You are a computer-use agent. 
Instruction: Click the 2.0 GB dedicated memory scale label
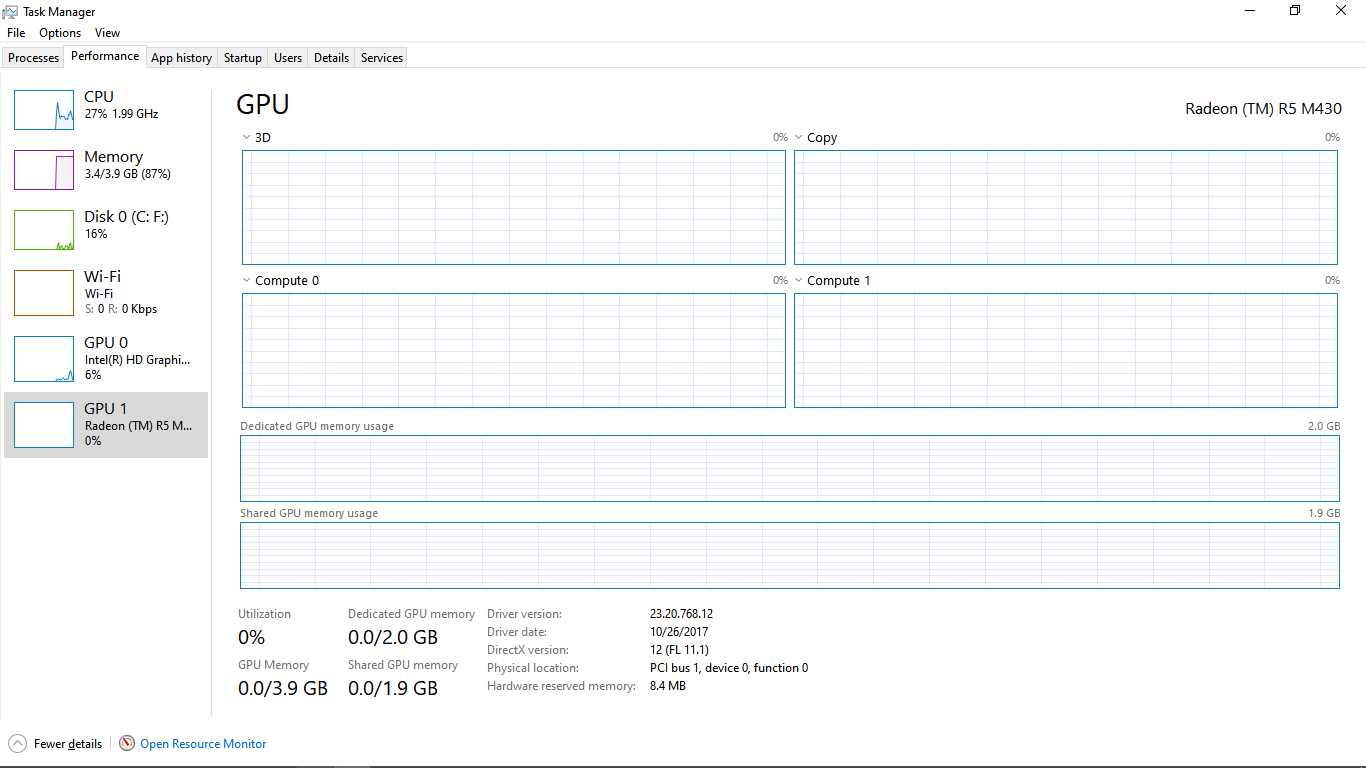[1324, 426]
